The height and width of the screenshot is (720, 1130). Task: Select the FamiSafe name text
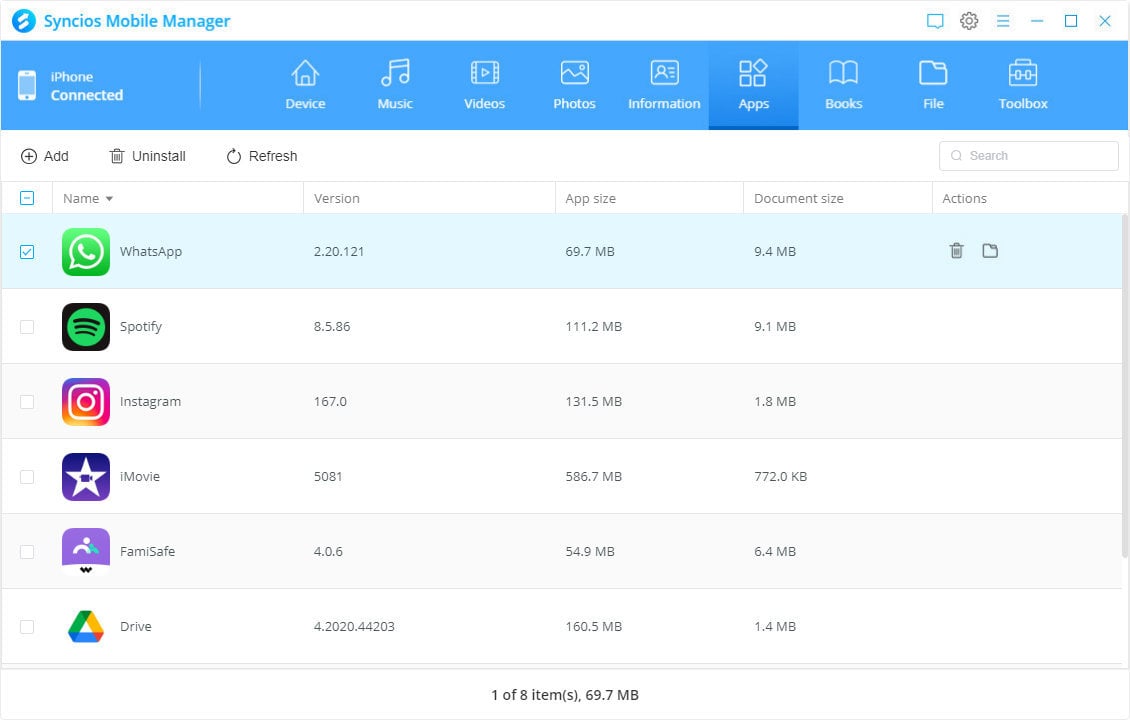(x=147, y=551)
